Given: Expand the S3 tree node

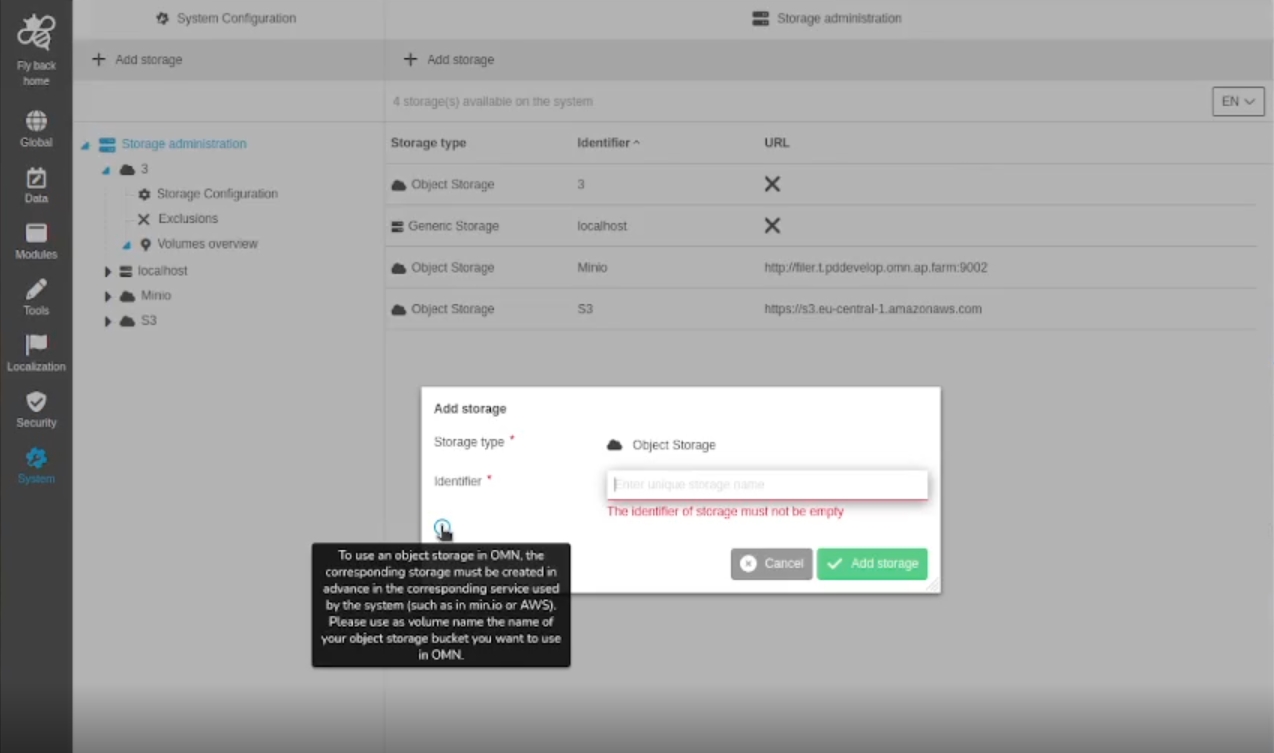Looking at the screenshot, I should pos(108,321).
